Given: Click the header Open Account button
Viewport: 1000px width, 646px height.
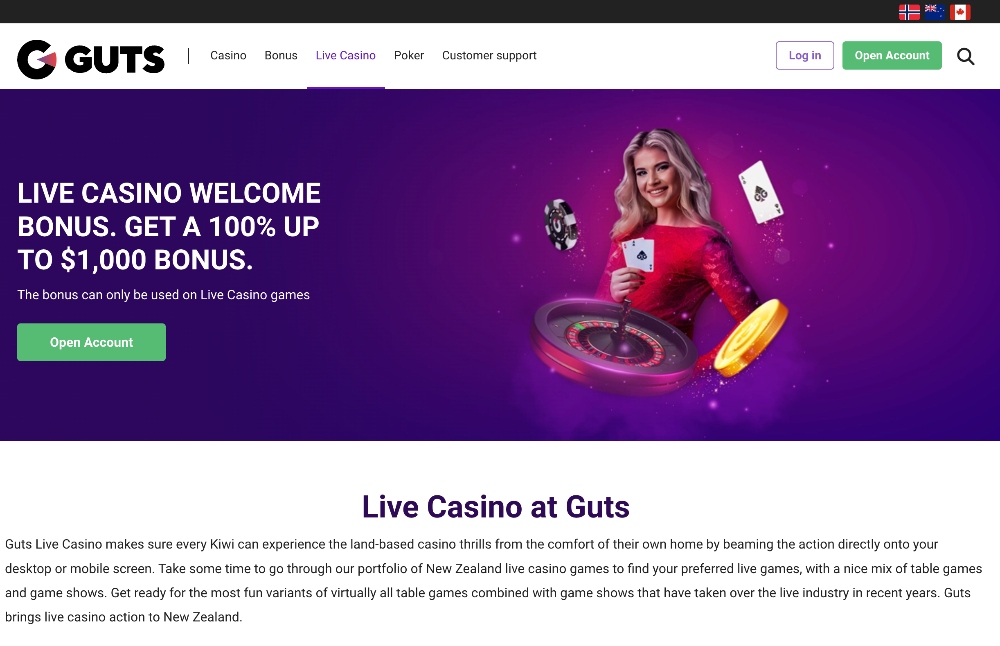Looking at the screenshot, I should (892, 55).
